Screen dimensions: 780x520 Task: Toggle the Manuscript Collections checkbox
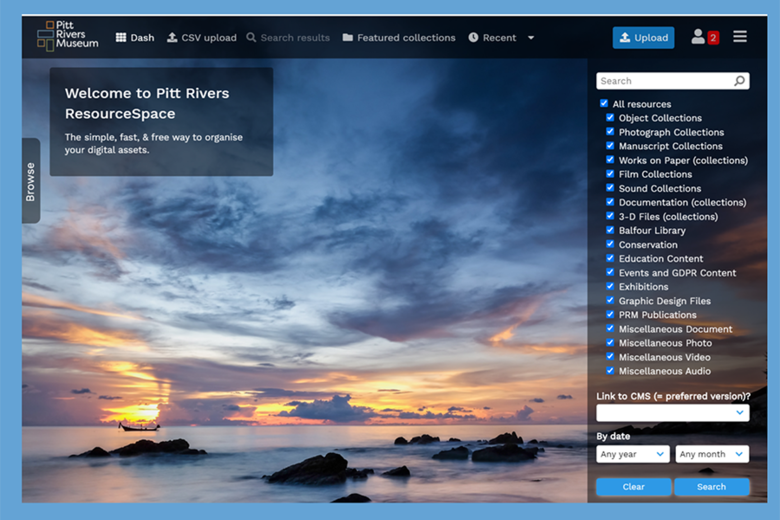point(610,145)
